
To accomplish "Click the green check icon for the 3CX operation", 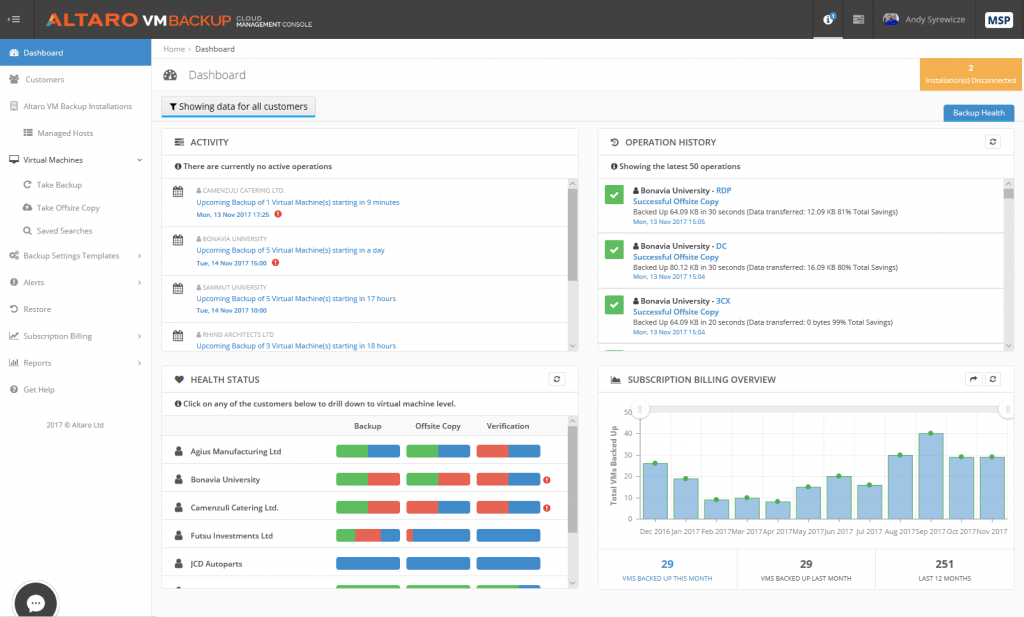I will pyautogui.click(x=614, y=305).
